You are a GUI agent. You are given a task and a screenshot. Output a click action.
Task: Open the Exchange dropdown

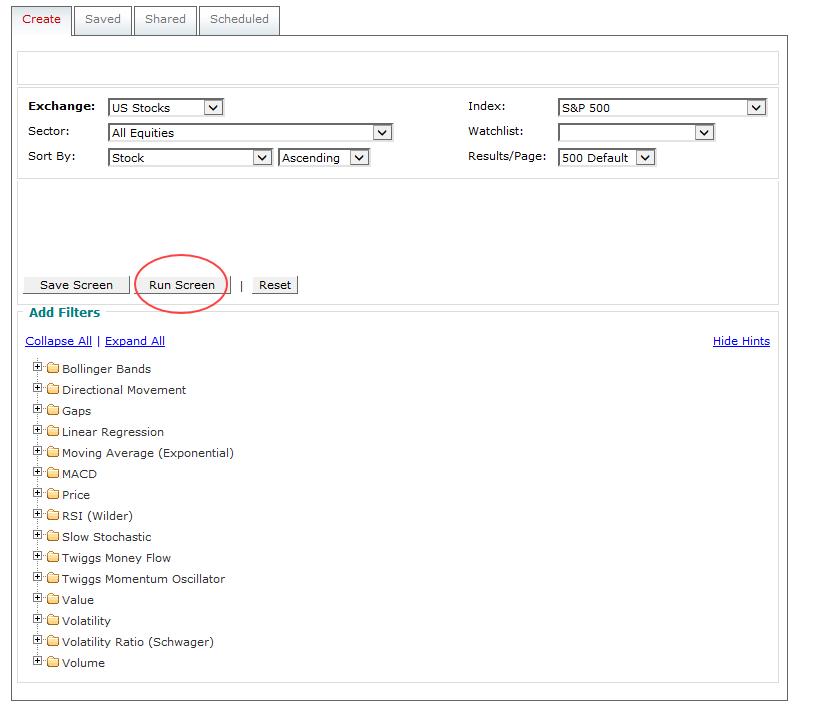pos(165,108)
